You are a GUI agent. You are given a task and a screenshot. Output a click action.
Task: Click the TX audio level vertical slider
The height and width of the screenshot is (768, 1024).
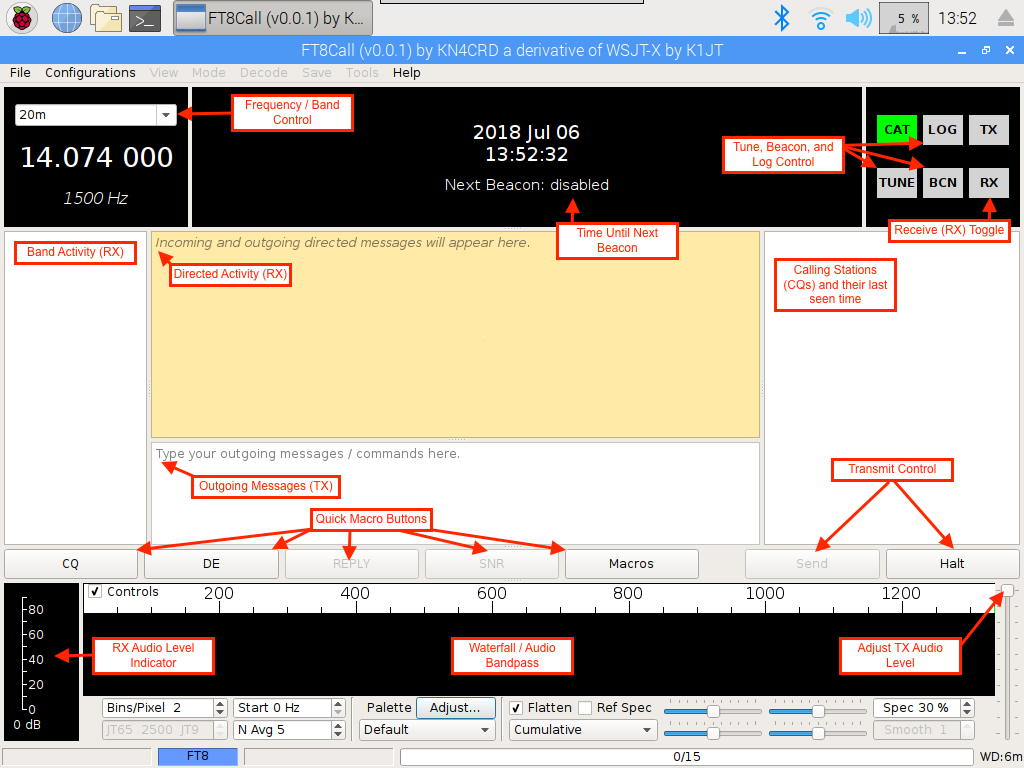click(x=1008, y=663)
